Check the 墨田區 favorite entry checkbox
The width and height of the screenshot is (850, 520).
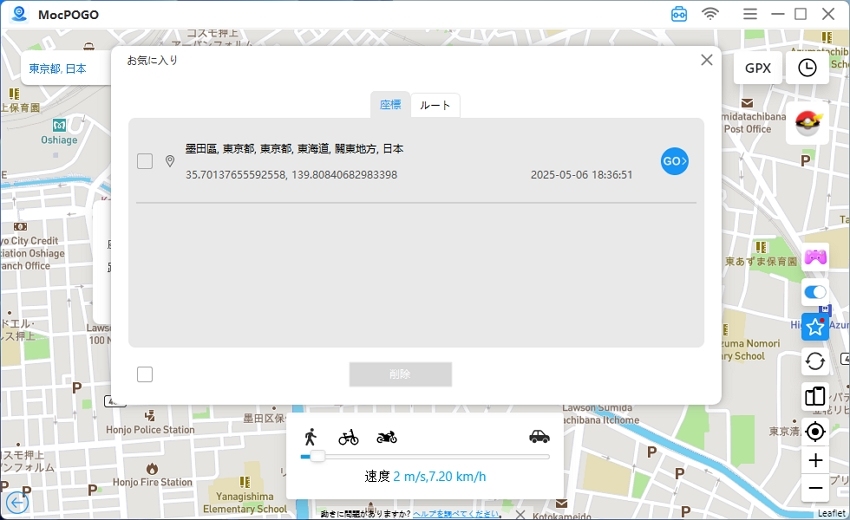point(145,161)
